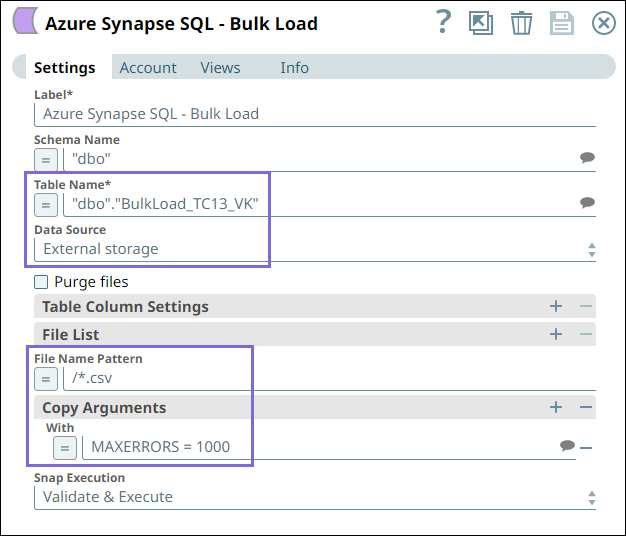Toggle expression for Table Name
Image resolution: width=626 pixels, height=536 pixels.
(46, 205)
